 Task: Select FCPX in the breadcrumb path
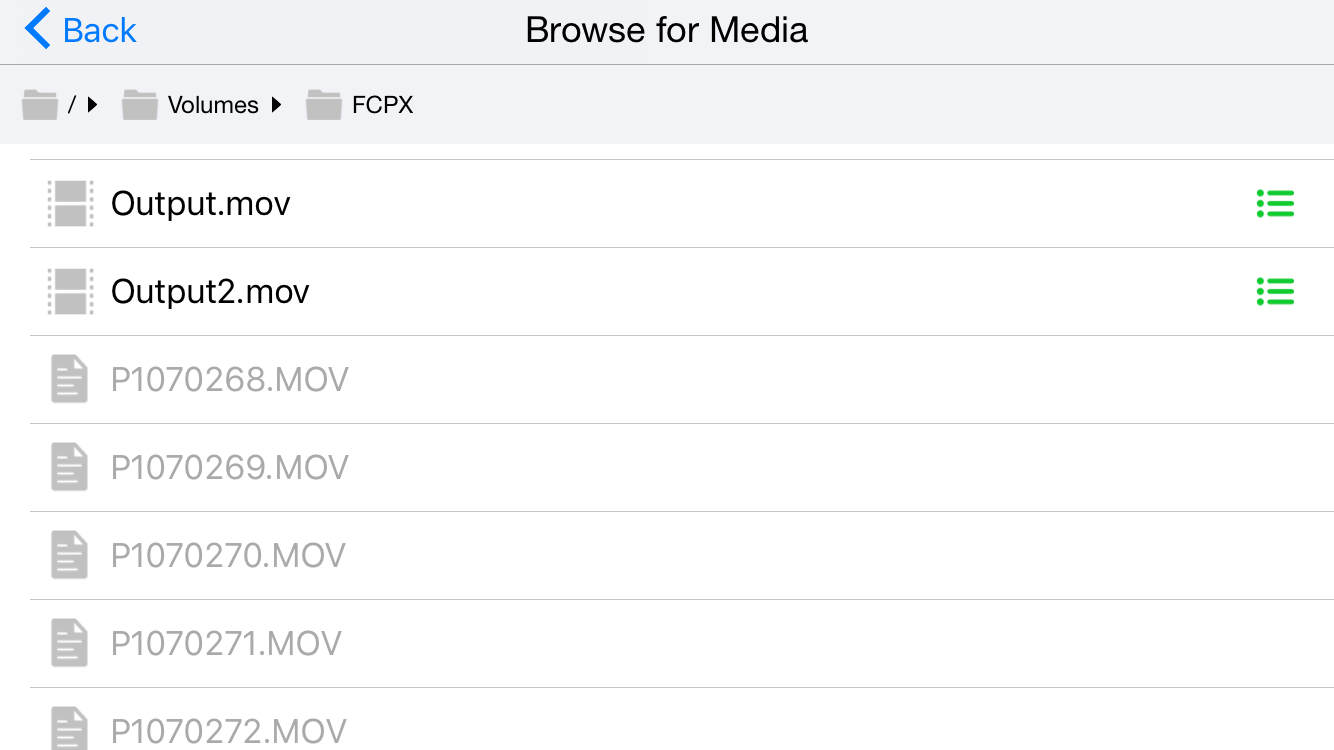pyautogui.click(x=382, y=105)
